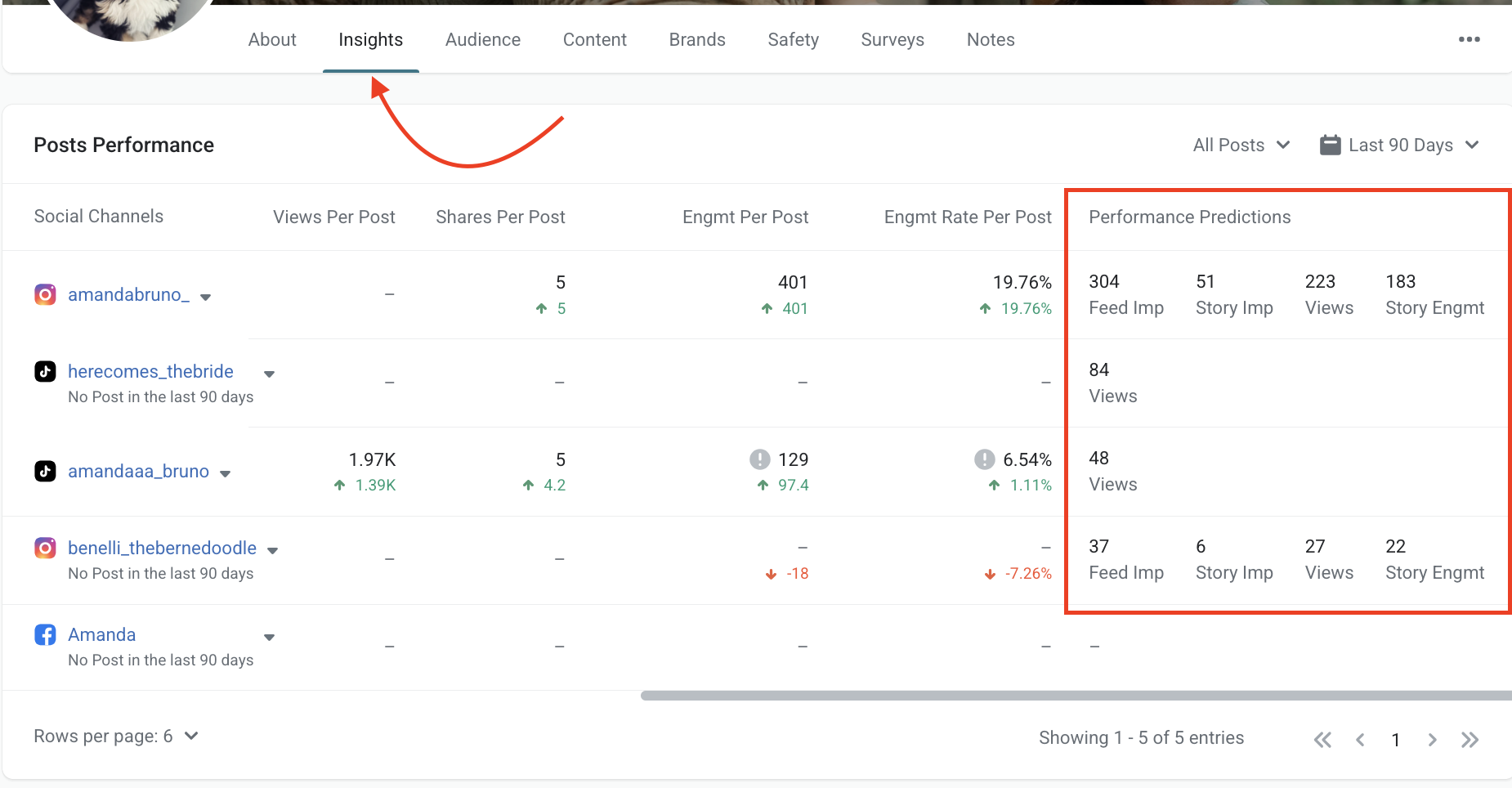Click the Posts Performance heading
The image size is (1512, 788).
click(x=123, y=145)
